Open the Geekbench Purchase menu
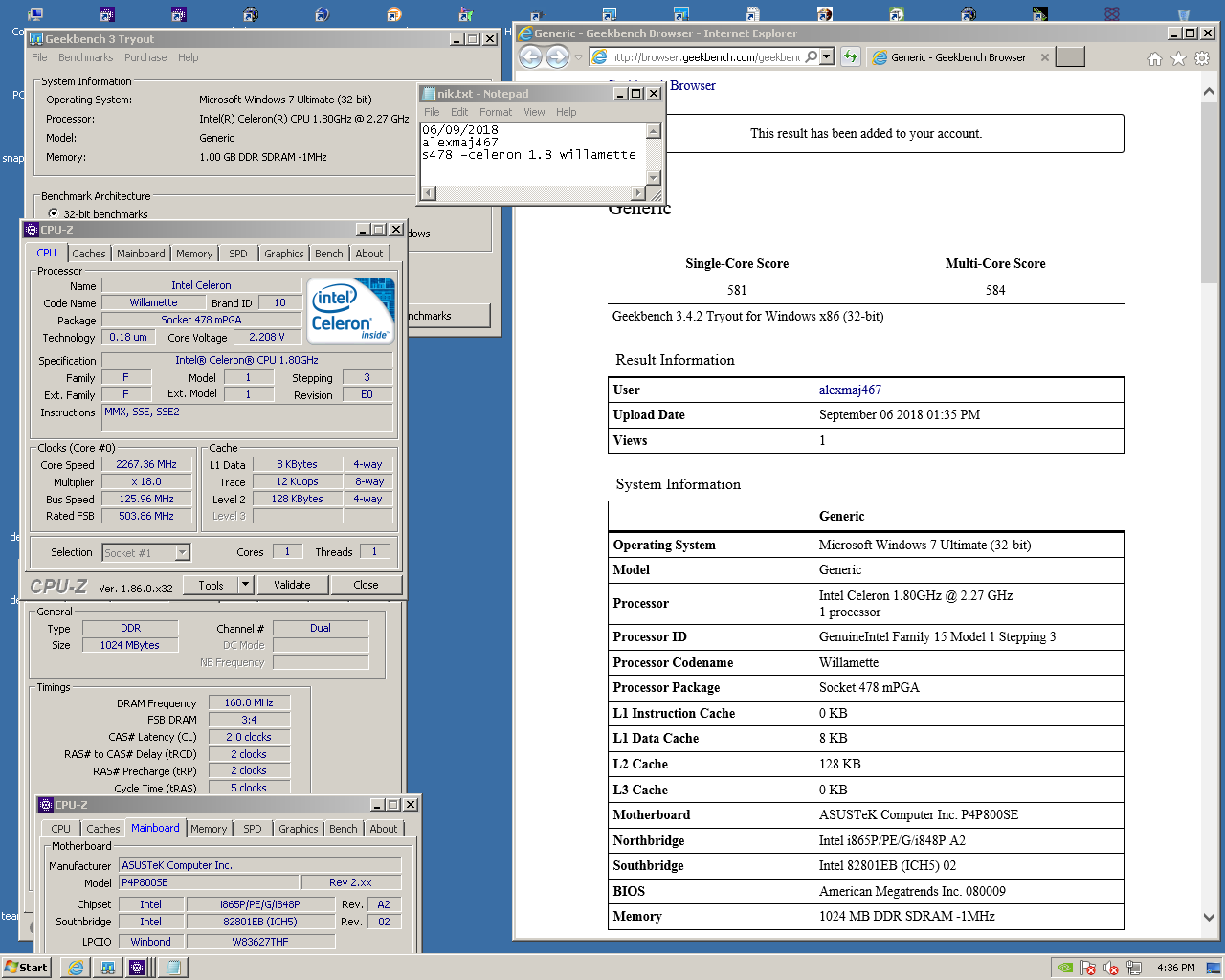The width and height of the screenshot is (1225, 980). pos(145,57)
